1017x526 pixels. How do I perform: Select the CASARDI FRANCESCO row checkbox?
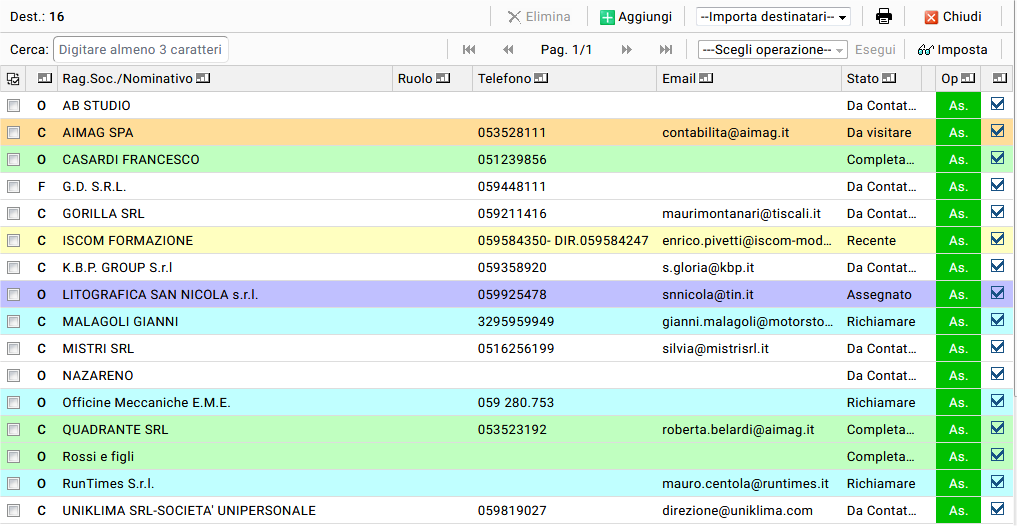[13, 160]
